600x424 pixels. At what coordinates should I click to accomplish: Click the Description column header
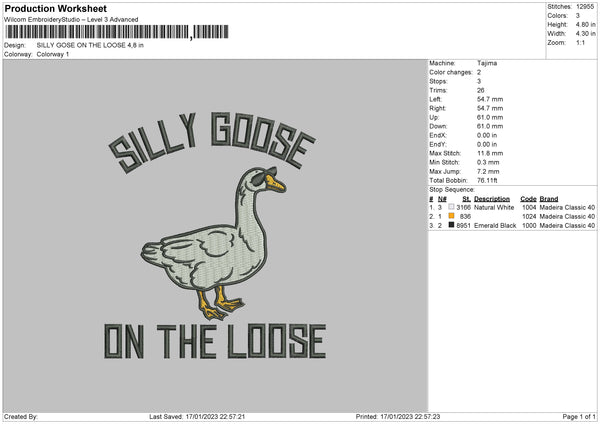click(x=491, y=198)
